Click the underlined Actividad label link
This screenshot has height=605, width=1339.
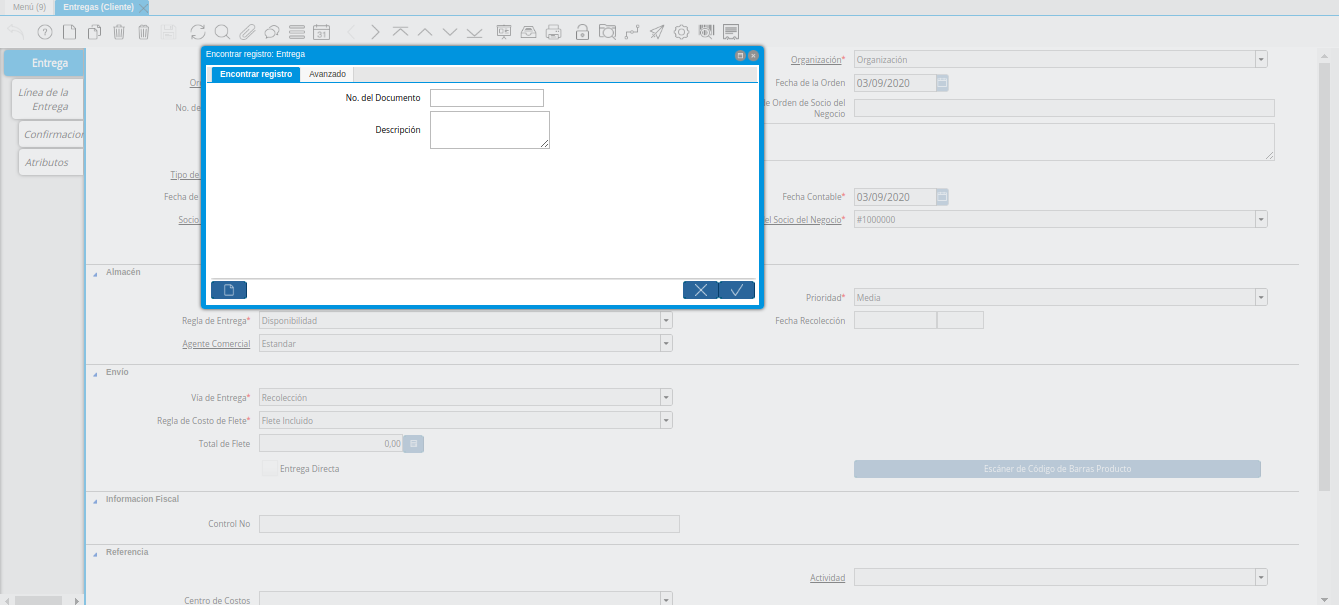pyautogui.click(x=827, y=578)
